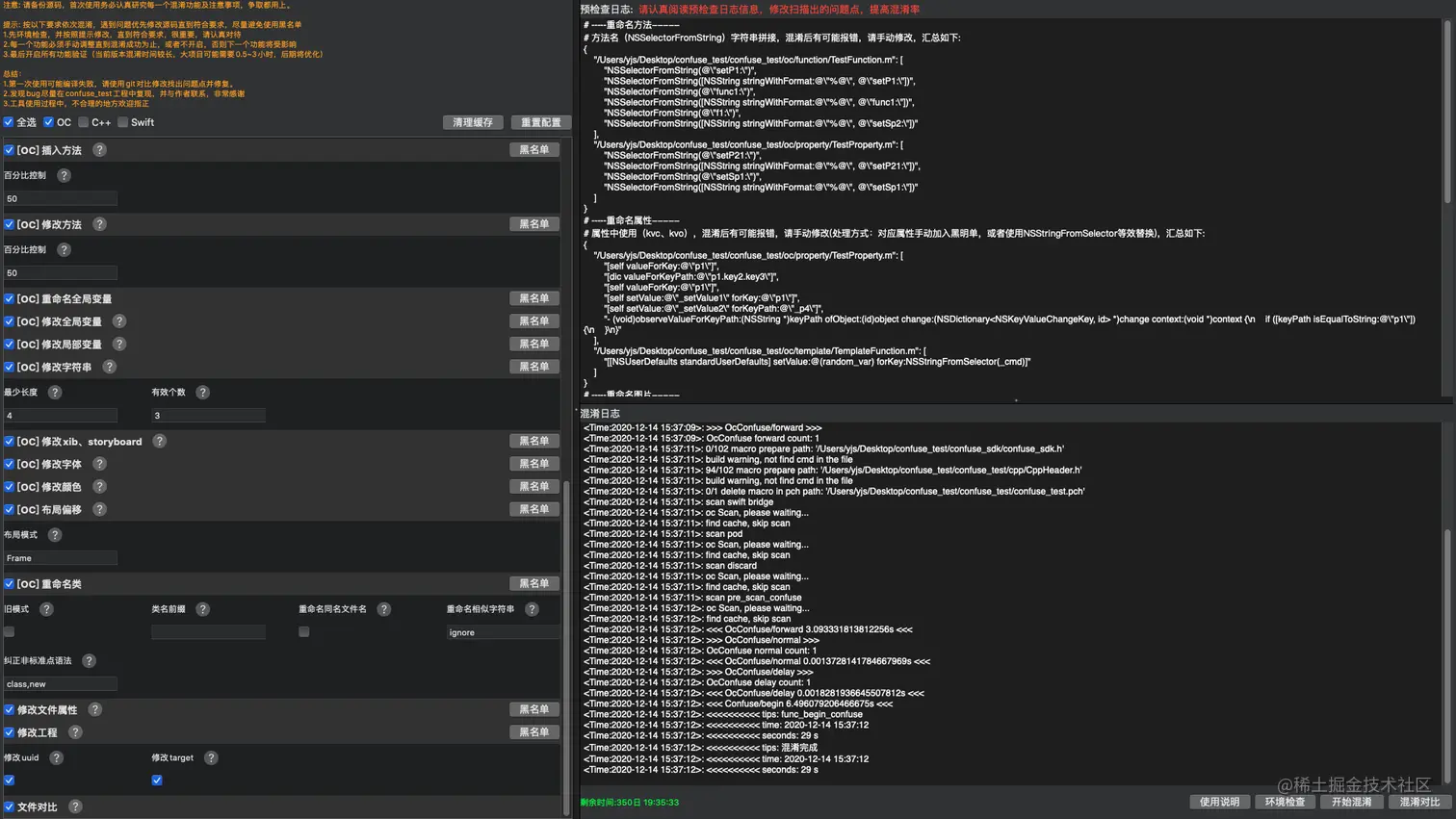1456x819 pixels.
Task: Click the 预检查日志 panel scrollbar
Action: pyautogui.click(x=1446, y=111)
